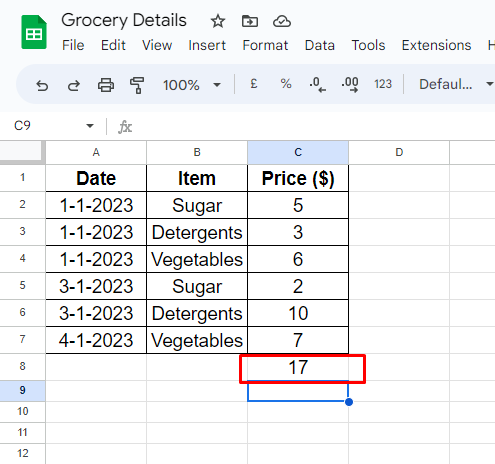Open the Data menu
Screen dimensions: 495x464
coord(319,45)
